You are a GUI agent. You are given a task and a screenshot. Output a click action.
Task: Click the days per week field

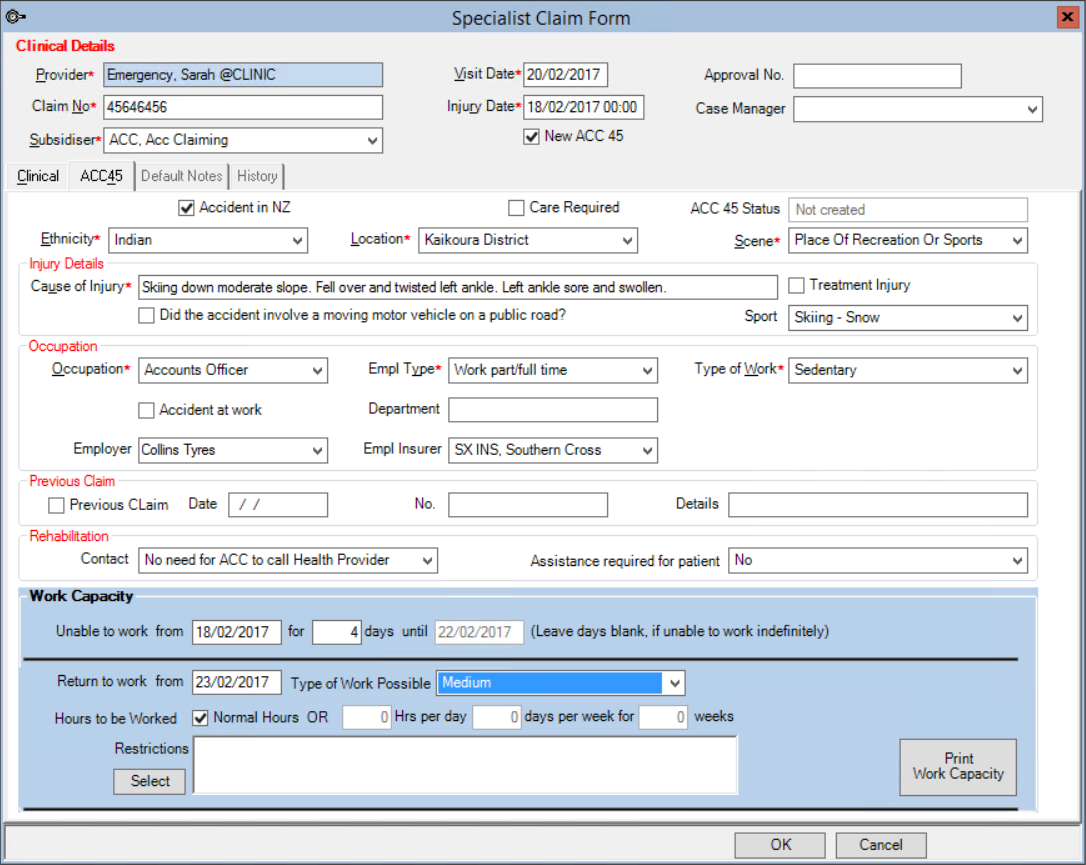497,717
